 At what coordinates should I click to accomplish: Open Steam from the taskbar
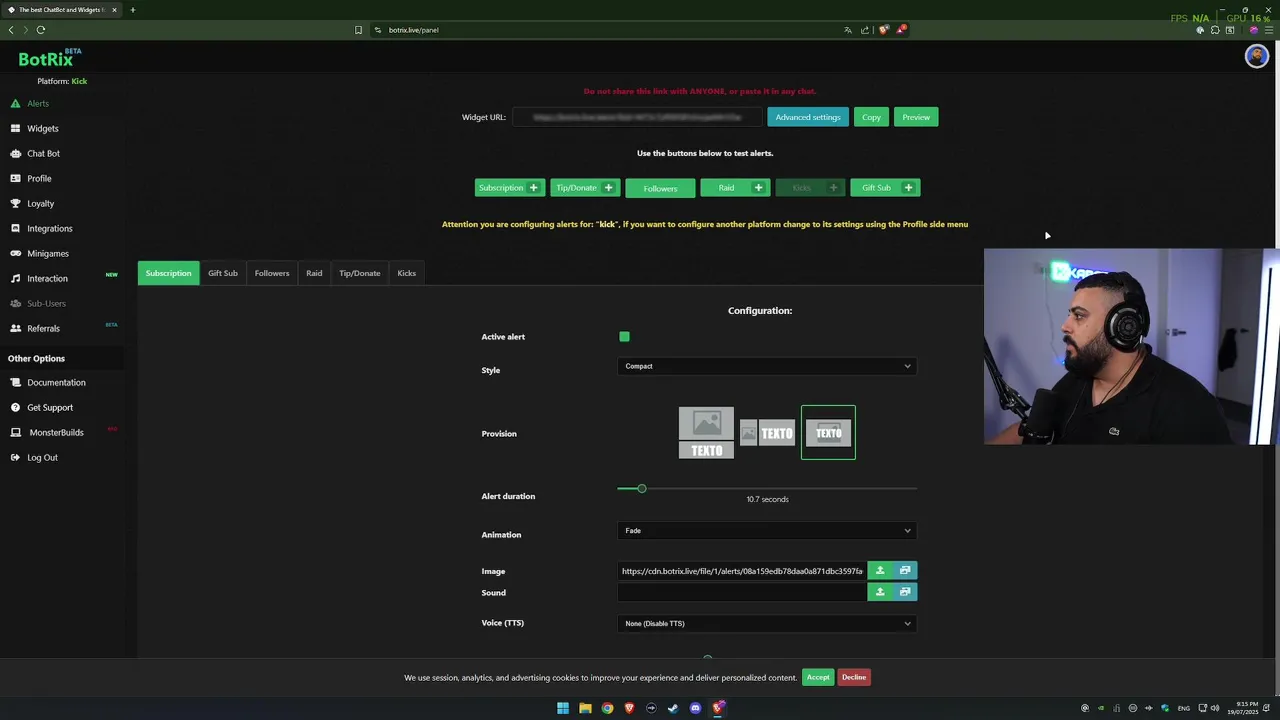tap(673, 709)
